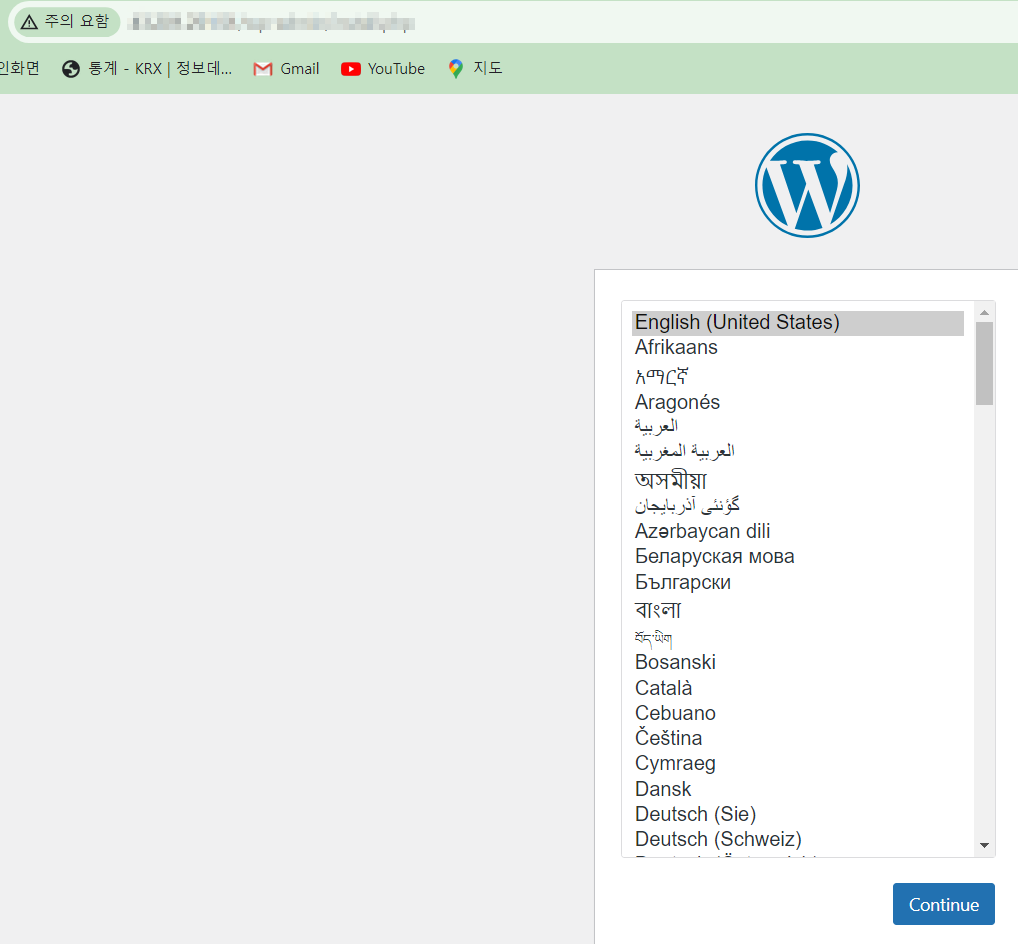Select Aragonés in language list
This screenshot has width=1018, height=944.
797,402
